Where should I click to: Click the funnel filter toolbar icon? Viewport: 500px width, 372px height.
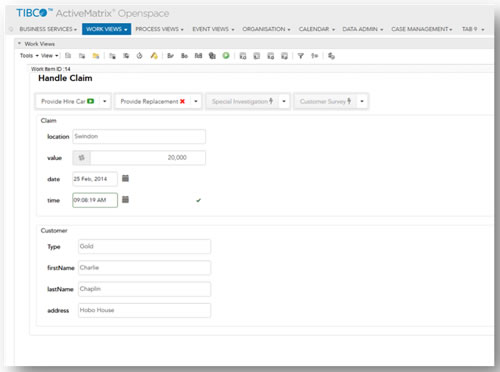301,56
